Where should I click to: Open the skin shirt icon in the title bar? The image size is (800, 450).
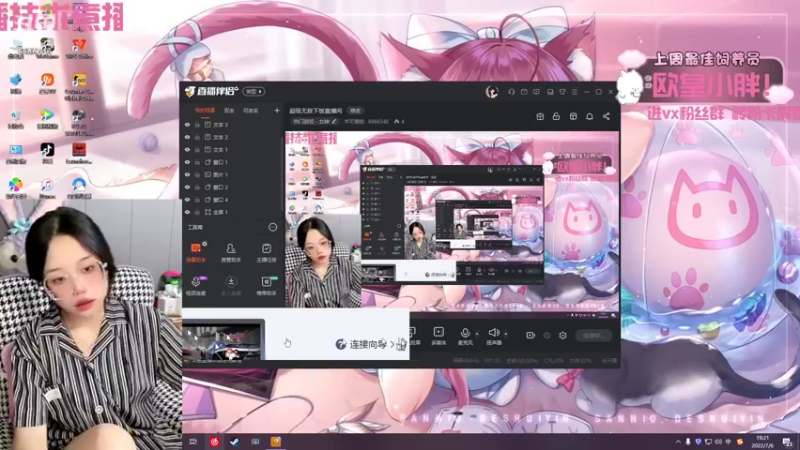(x=562, y=92)
